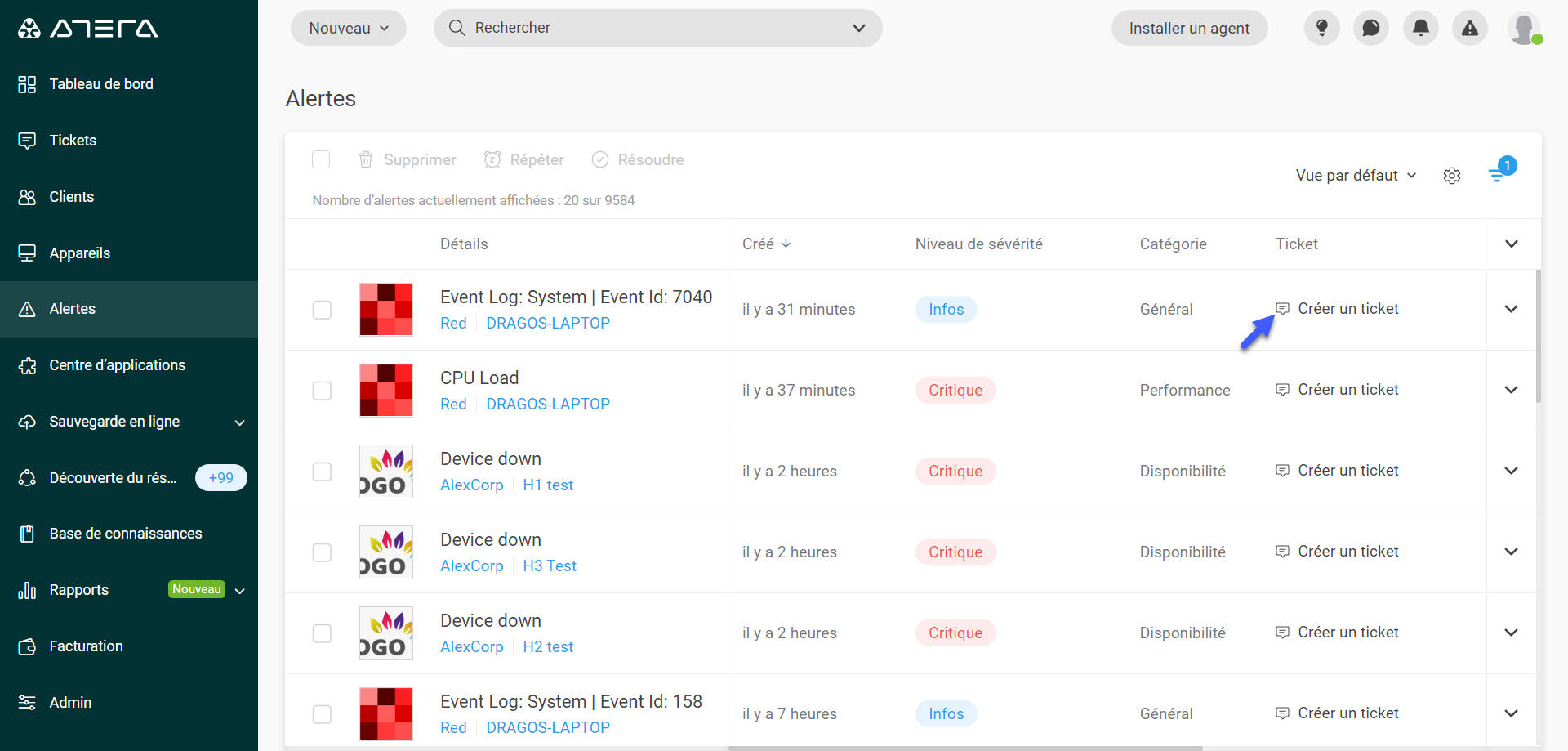Open table settings gear icon

(x=1452, y=176)
